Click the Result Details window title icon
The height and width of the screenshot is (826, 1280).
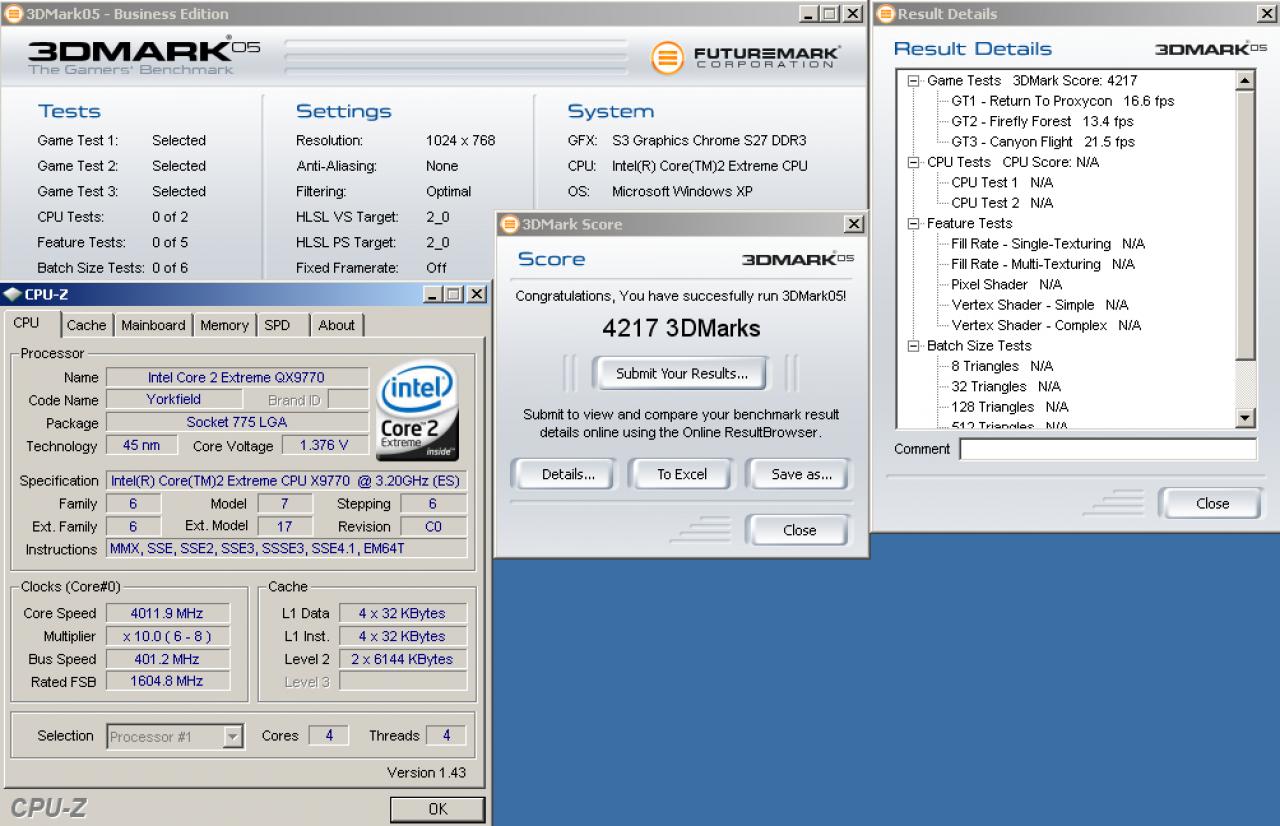(885, 14)
